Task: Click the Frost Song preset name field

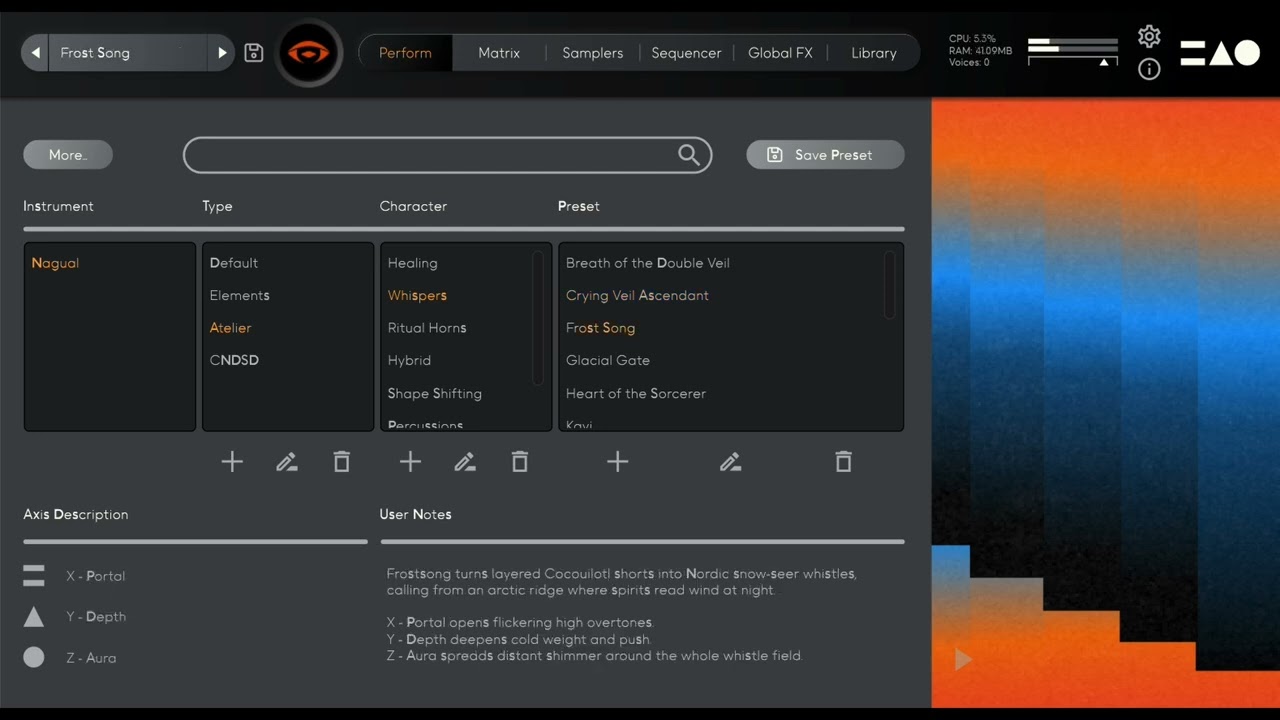Action: (x=129, y=53)
